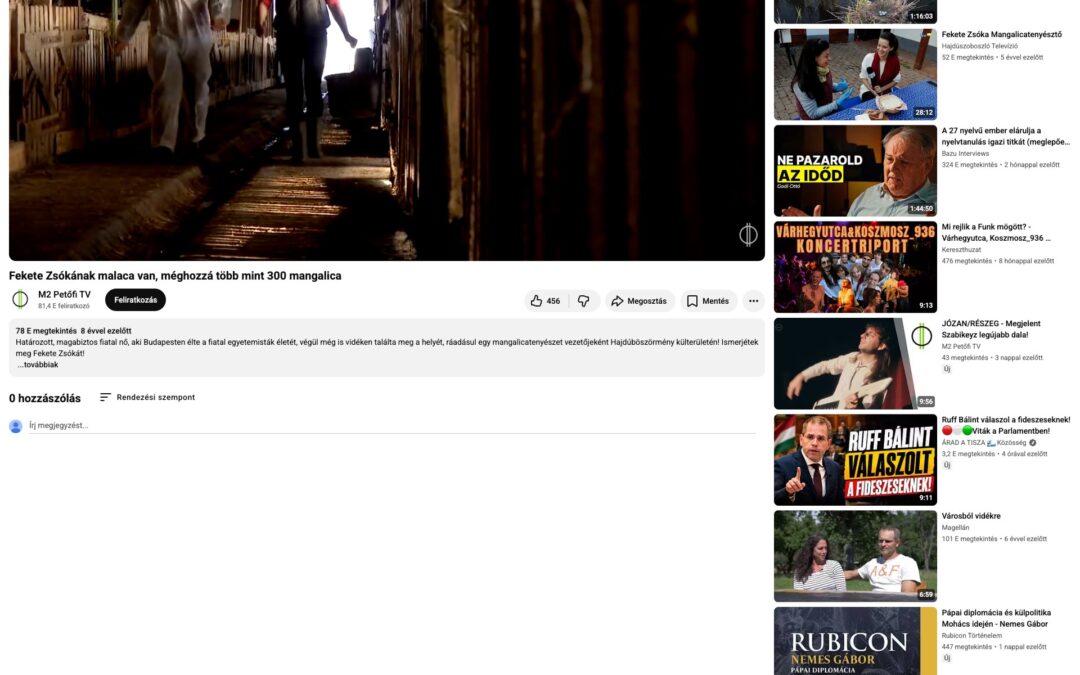The image size is (1080, 675).
Task: Click the dislike thumbs-down button
Action: pos(584,301)
